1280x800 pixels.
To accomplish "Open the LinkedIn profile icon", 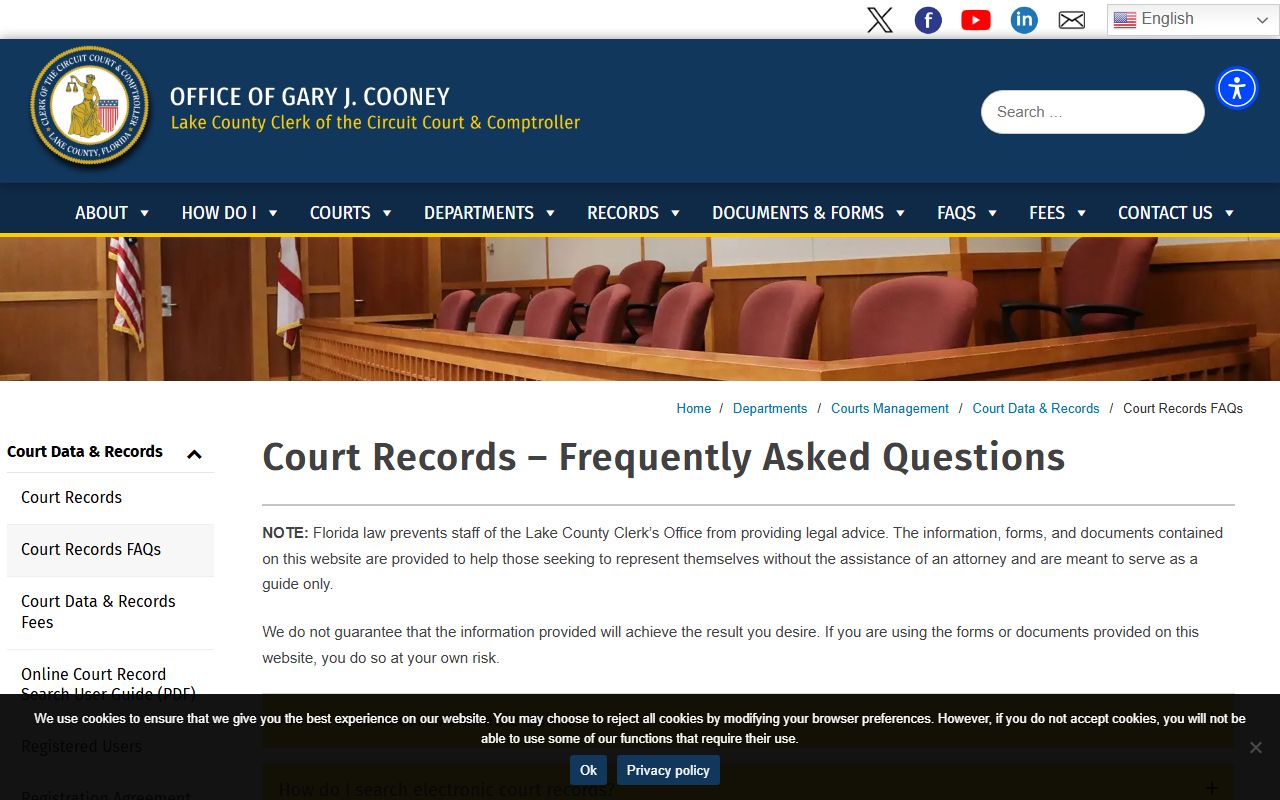I will coord(1024,20).
